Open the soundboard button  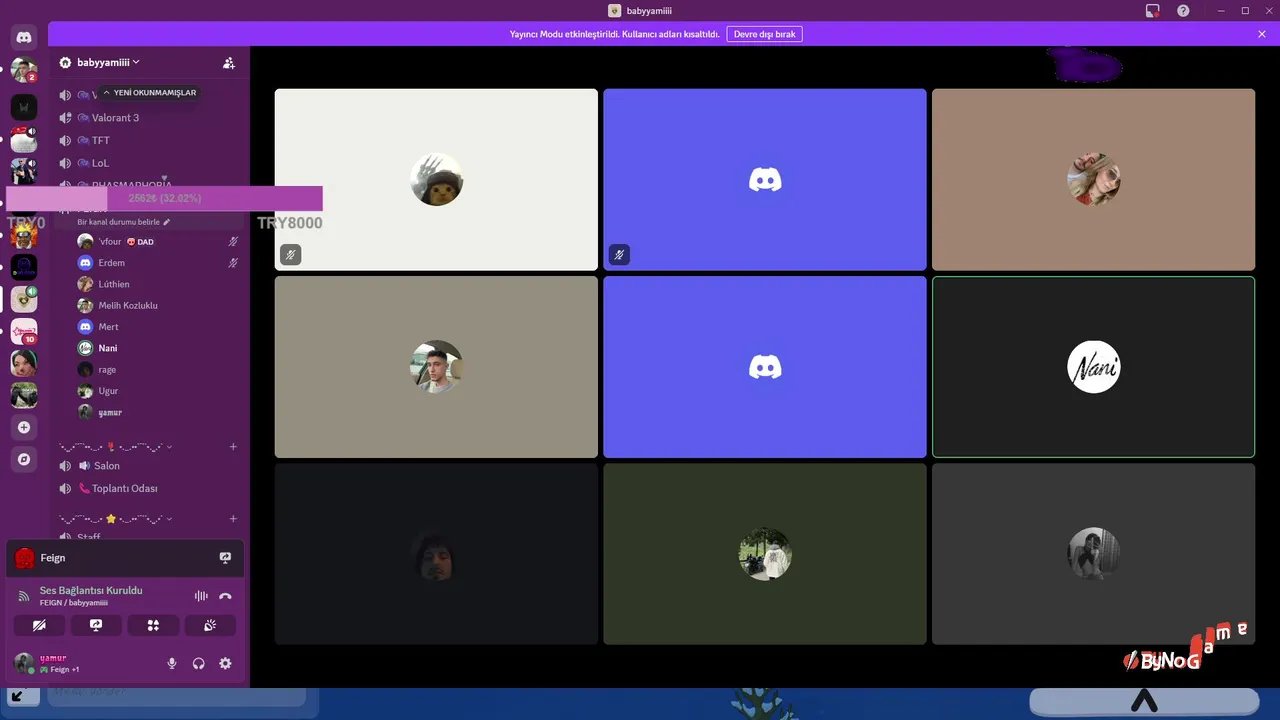click(x=210, y=625)
